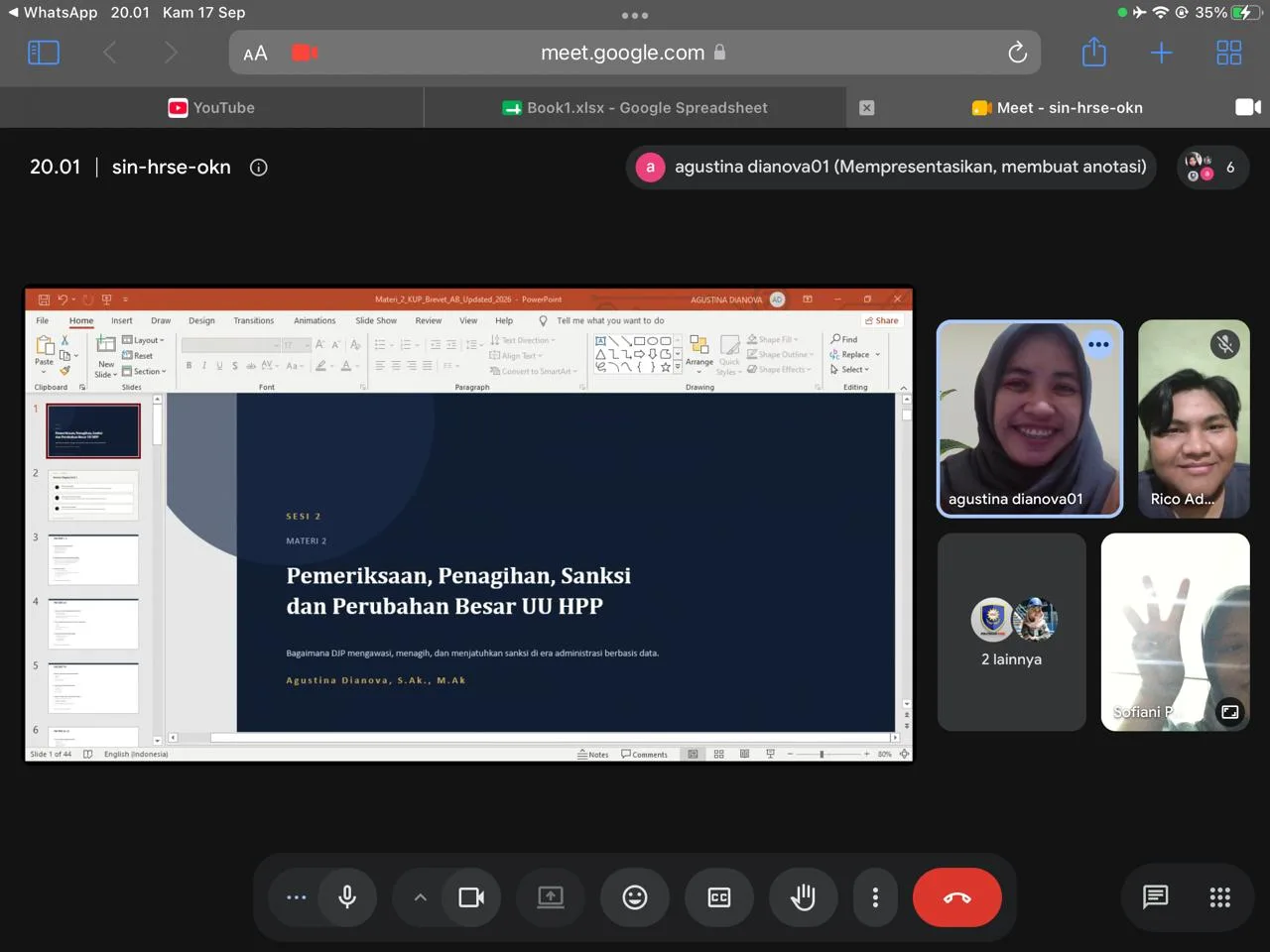Return to WhatsApp via top-left back link

click(54, 13)
